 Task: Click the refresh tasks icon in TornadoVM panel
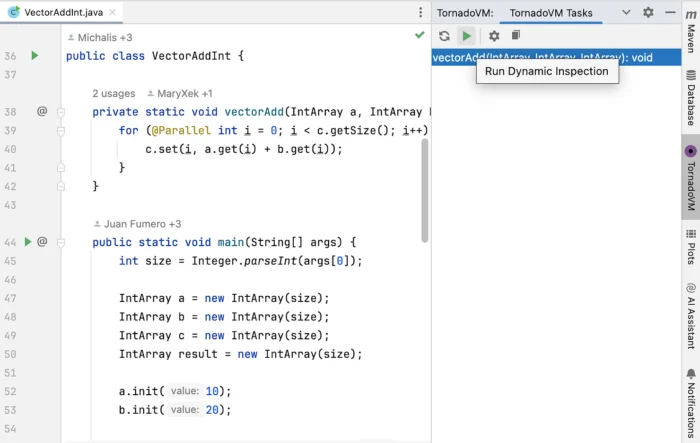click(x=444, y=36)
